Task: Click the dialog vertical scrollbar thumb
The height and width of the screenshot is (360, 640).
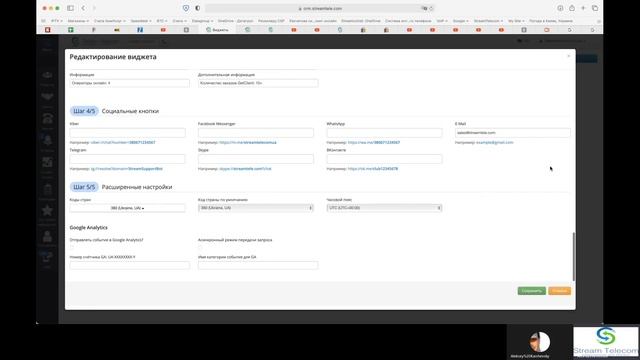Action: pyautogui.click(x=573, y=256)
